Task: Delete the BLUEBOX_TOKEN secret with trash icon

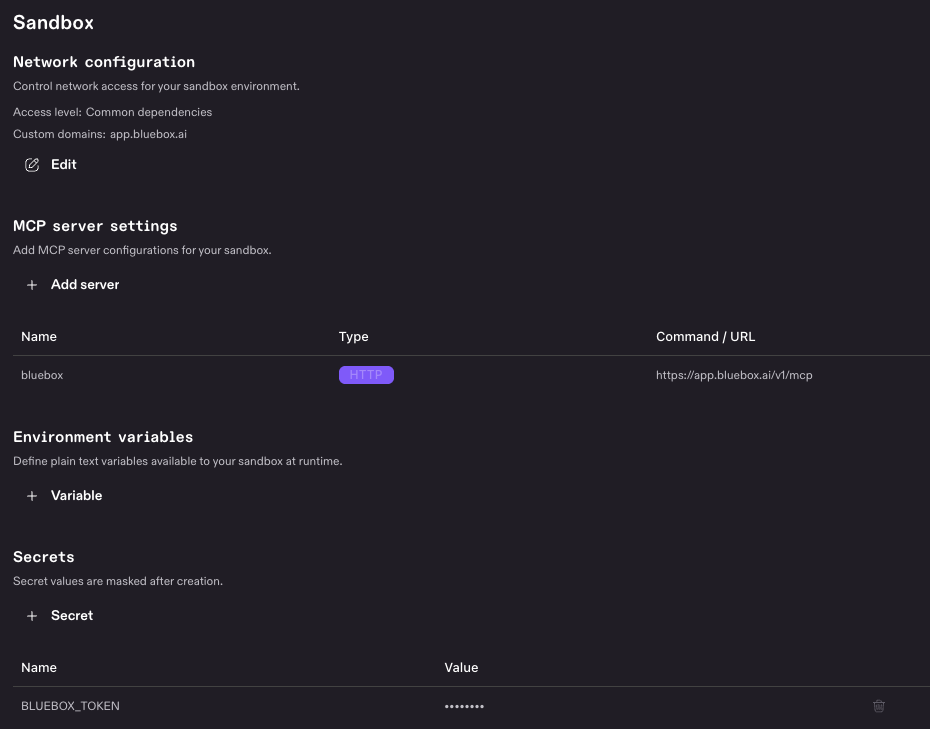Action: [879, 706]
